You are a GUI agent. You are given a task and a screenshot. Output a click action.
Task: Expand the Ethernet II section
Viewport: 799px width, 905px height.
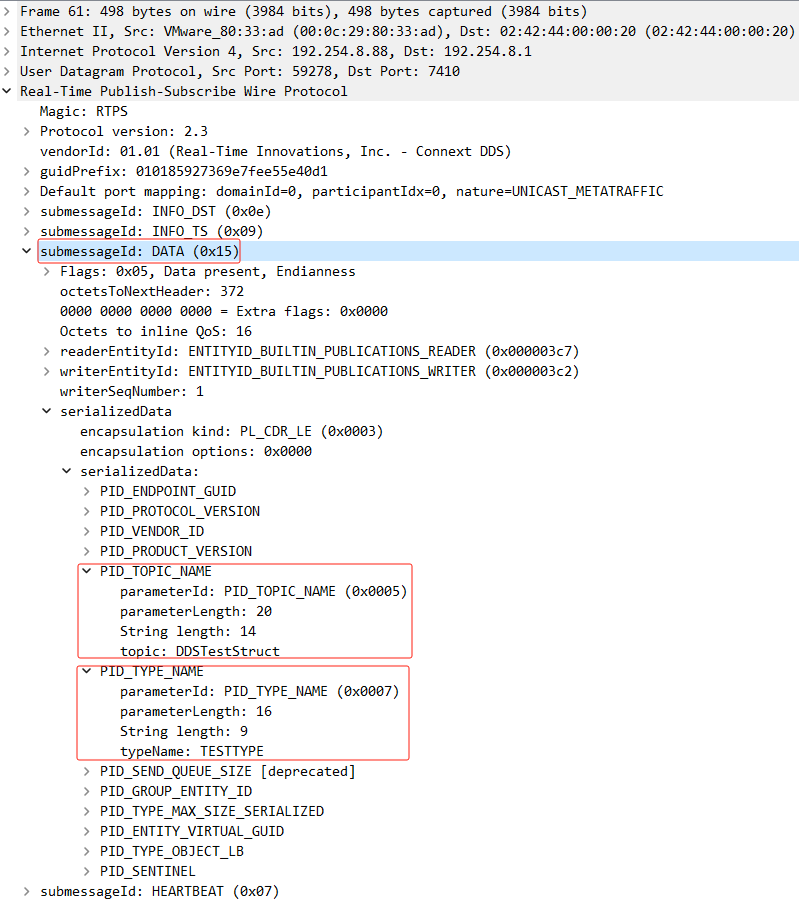coord(8,31)
